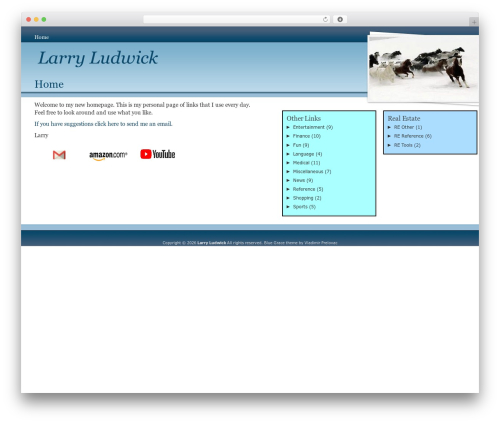
Task: Expand arrow beside Sports (5)
Action: pos(288,207)
